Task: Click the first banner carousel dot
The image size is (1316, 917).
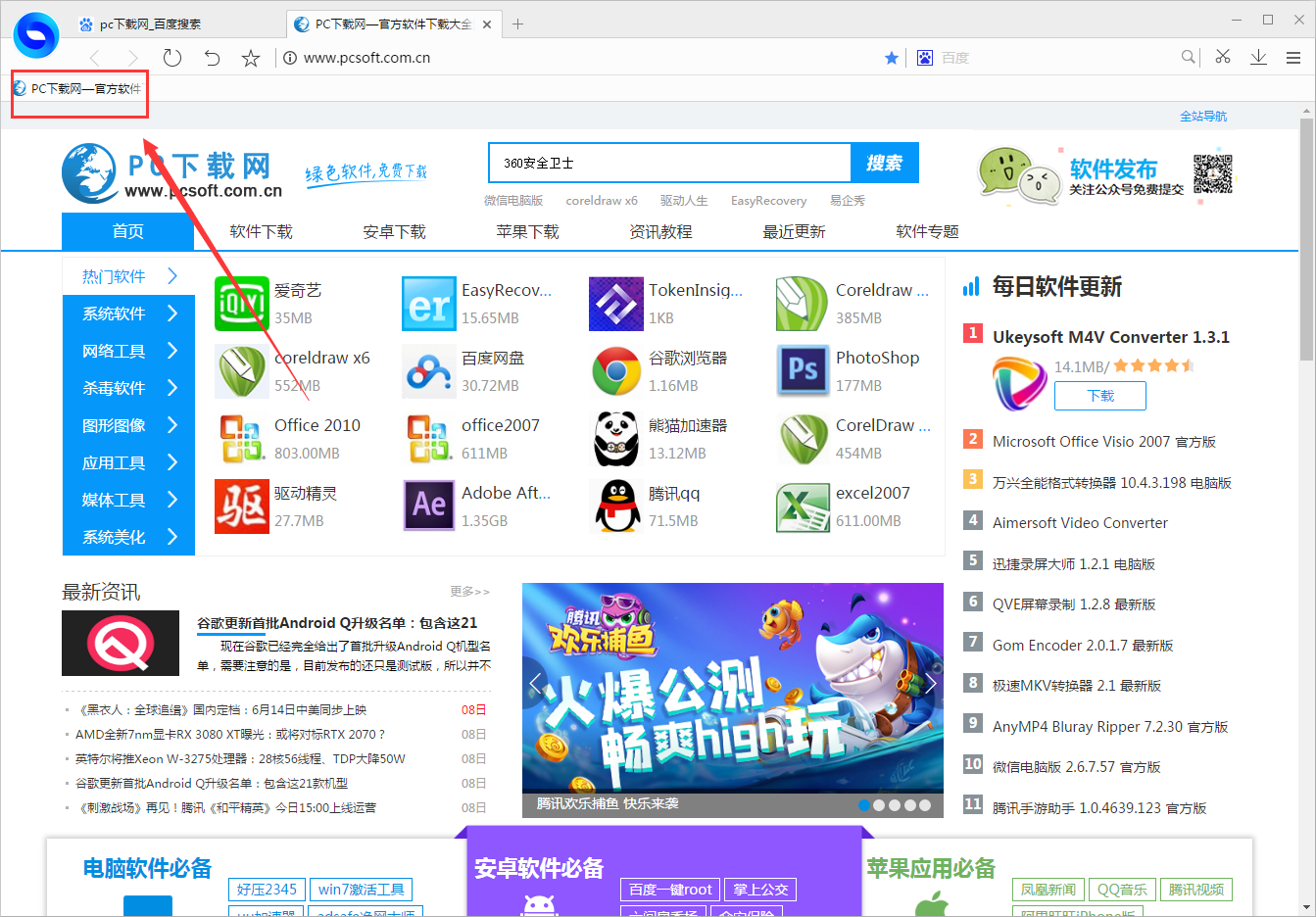Action: point(864,804)
